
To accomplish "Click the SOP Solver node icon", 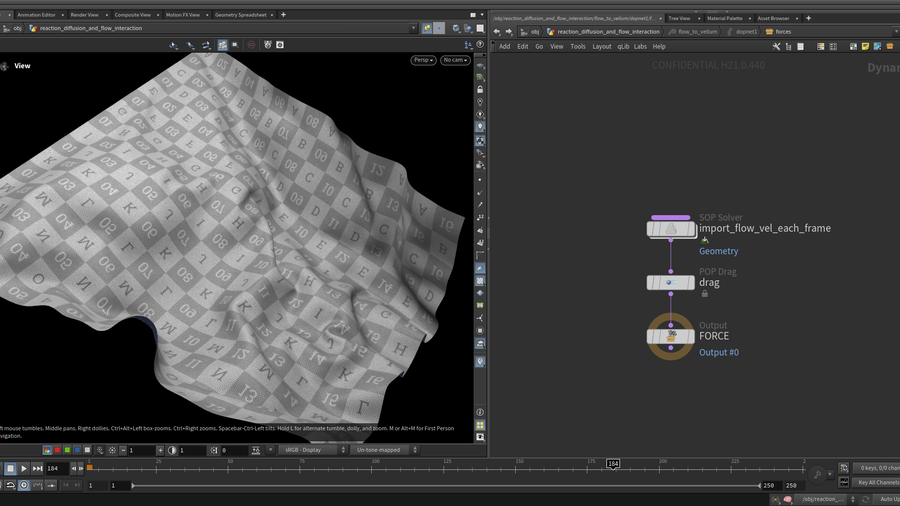I will [670, 229].
